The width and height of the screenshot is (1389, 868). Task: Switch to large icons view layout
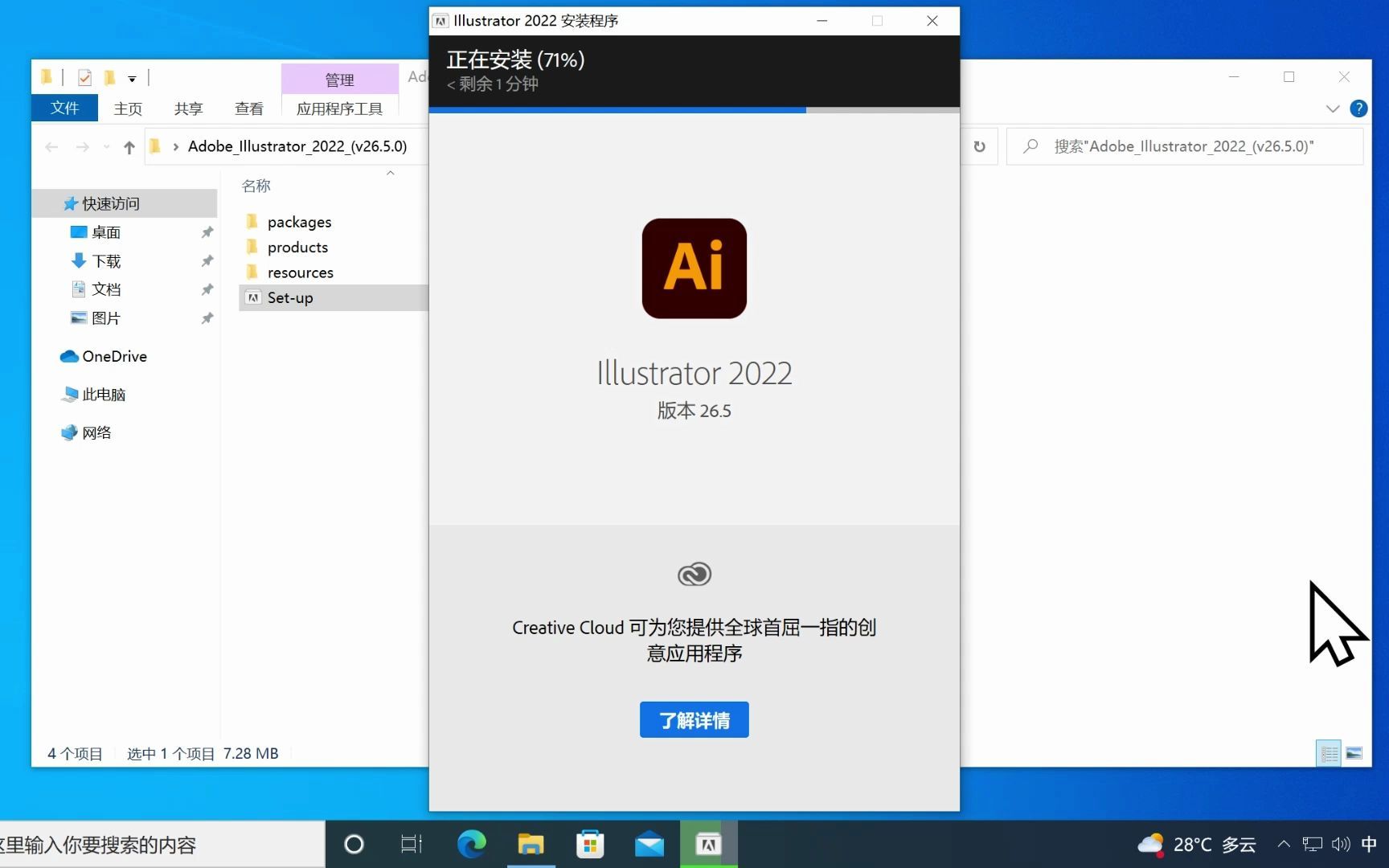coord(1354,754)
